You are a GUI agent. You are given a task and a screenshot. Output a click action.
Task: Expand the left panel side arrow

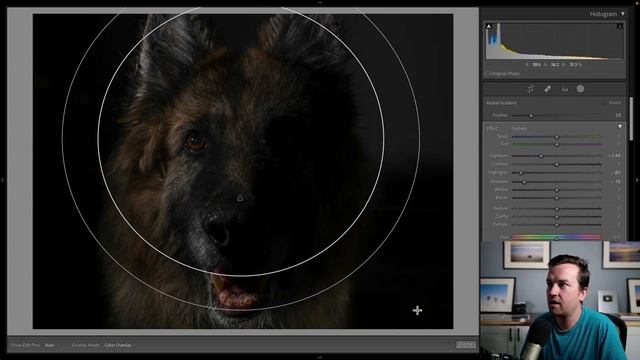tap(2, 180)
